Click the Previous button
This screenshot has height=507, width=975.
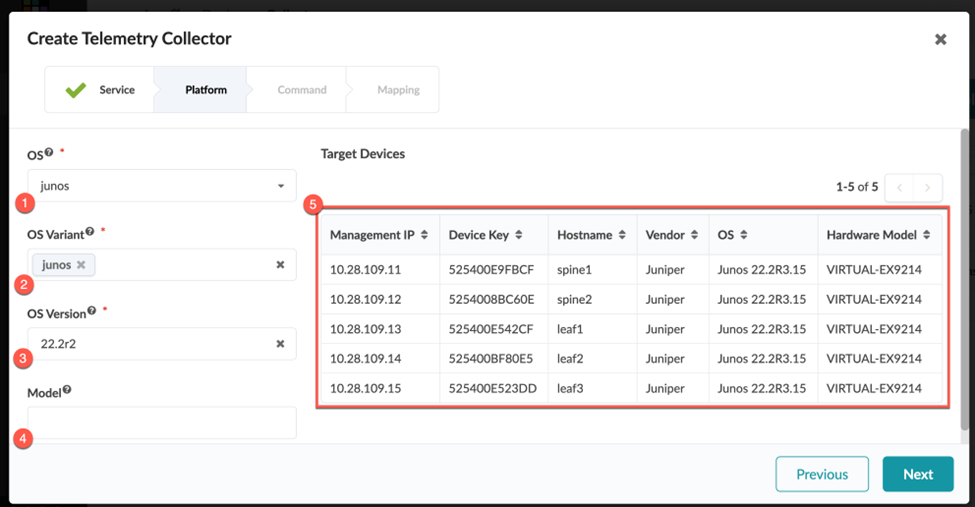(x=821, y=474)
